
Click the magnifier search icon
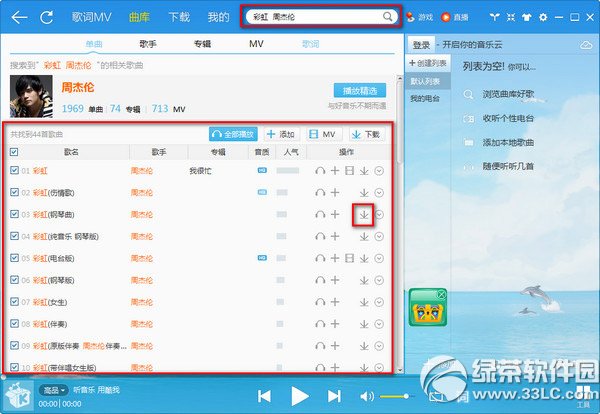coord(388,16)
